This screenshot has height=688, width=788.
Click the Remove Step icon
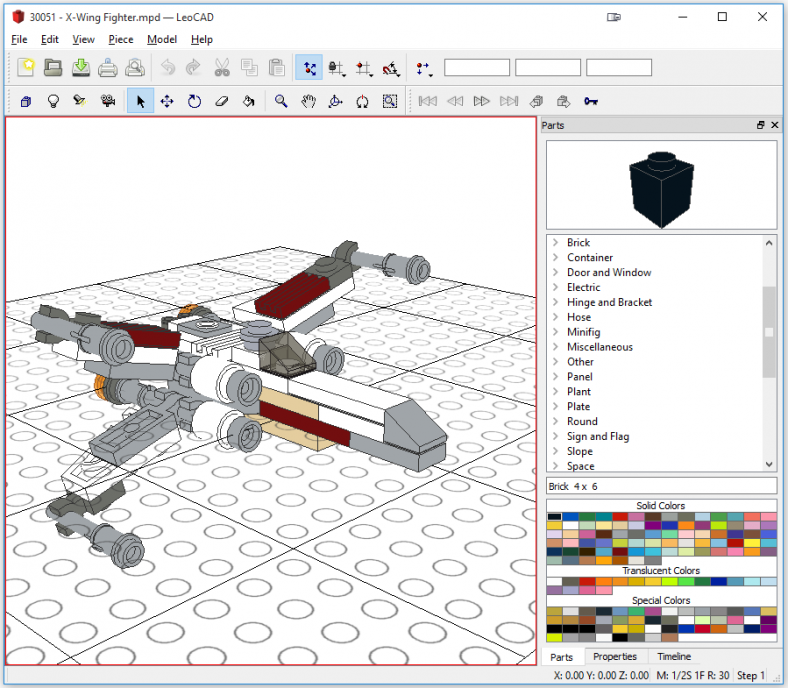(563, 102)
